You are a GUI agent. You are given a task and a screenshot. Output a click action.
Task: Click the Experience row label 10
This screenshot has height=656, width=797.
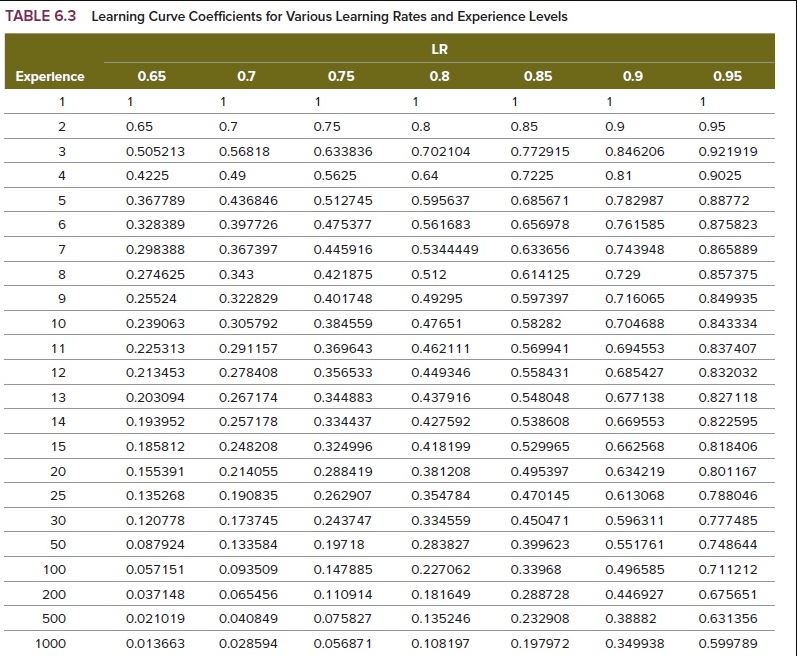point(58,324)
